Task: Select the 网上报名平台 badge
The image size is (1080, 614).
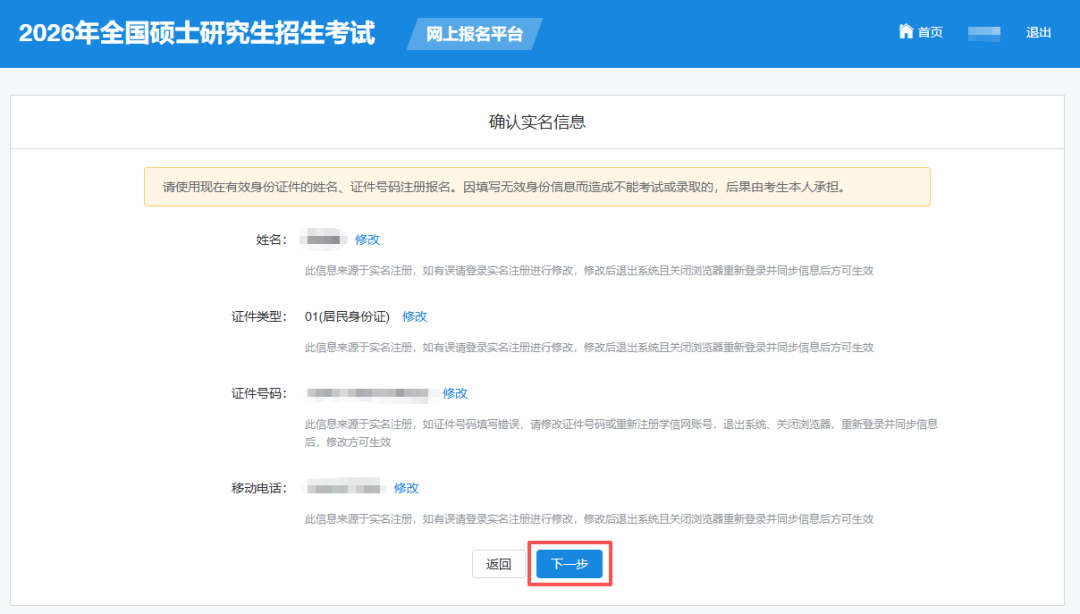Action: pos(474,34)
